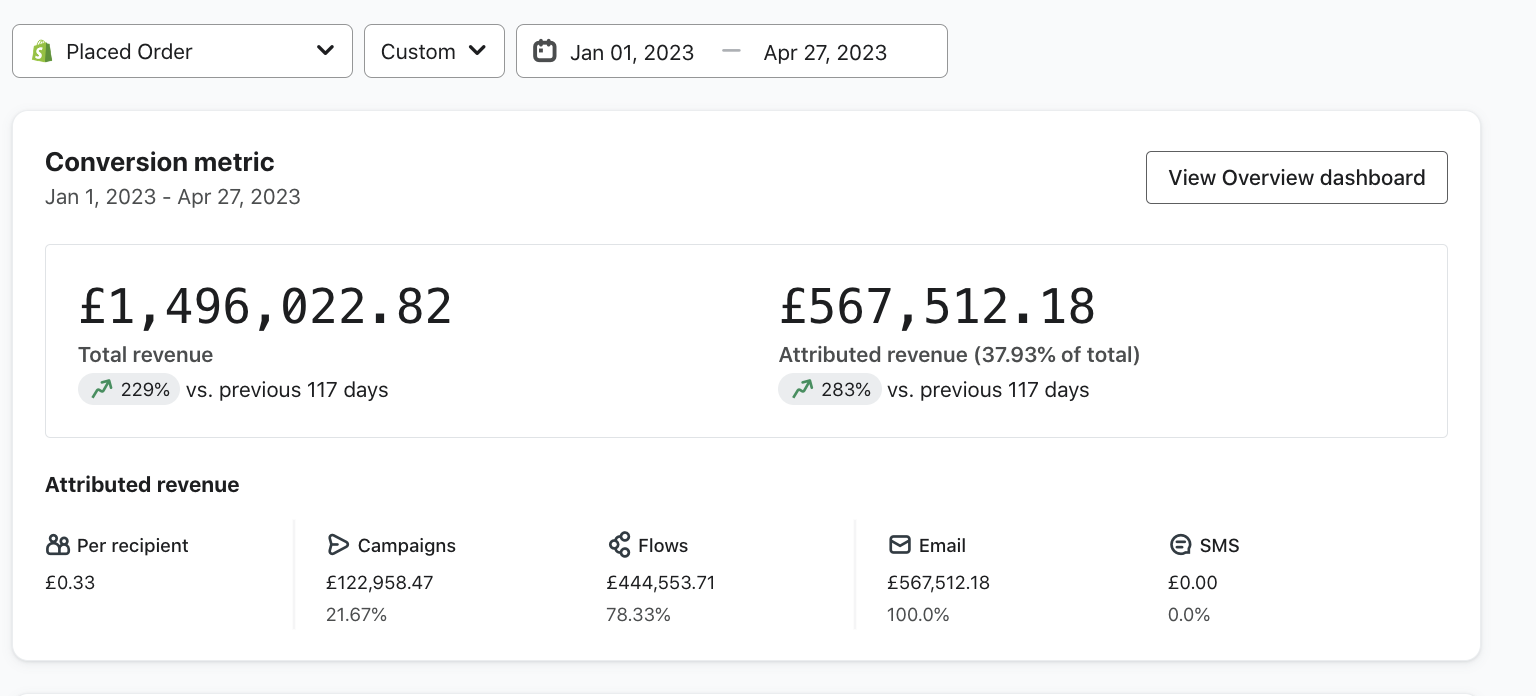The width and height of the screenshot is (1536, 696).
Task: Click the 229% change badge
Action: click(x=129, y=390)
